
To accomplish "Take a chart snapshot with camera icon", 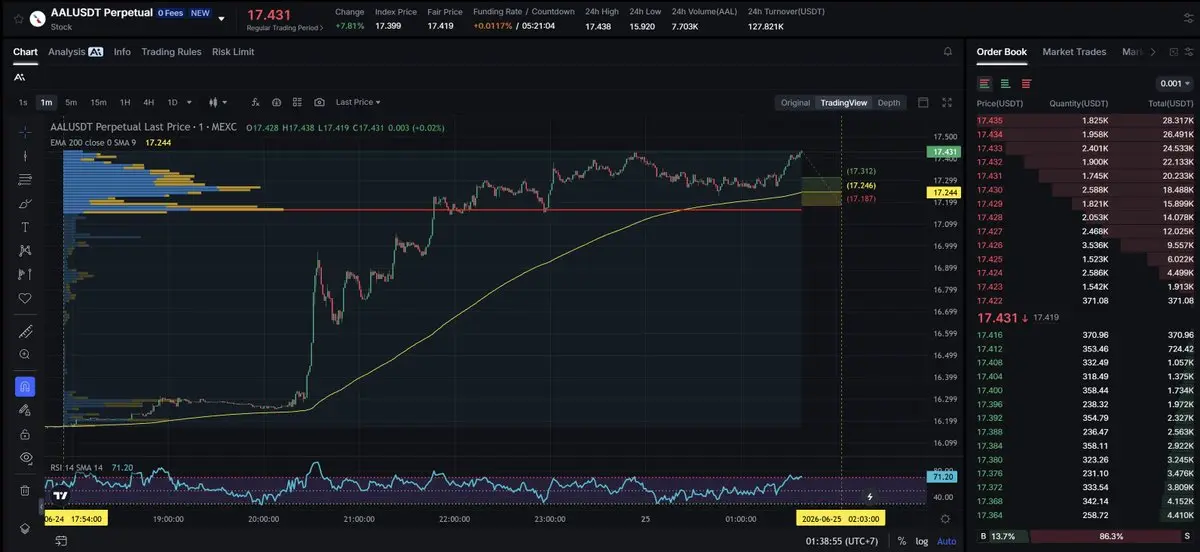I will [x=319, y=102].
